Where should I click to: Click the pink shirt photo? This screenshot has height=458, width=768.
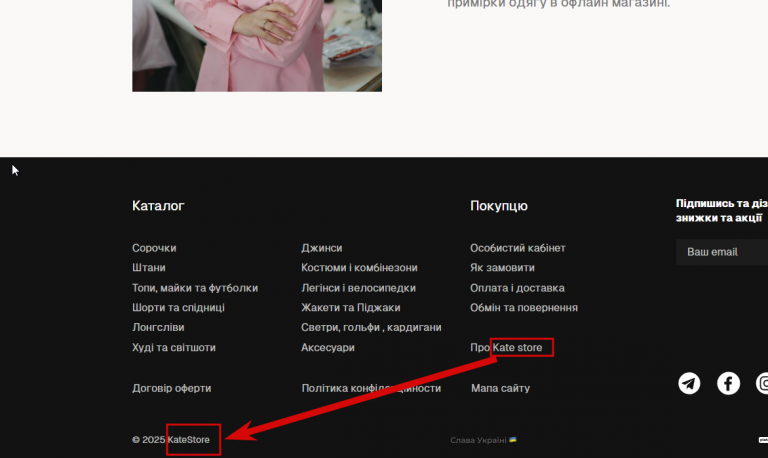pyautogui.click(x=257, y=46)
